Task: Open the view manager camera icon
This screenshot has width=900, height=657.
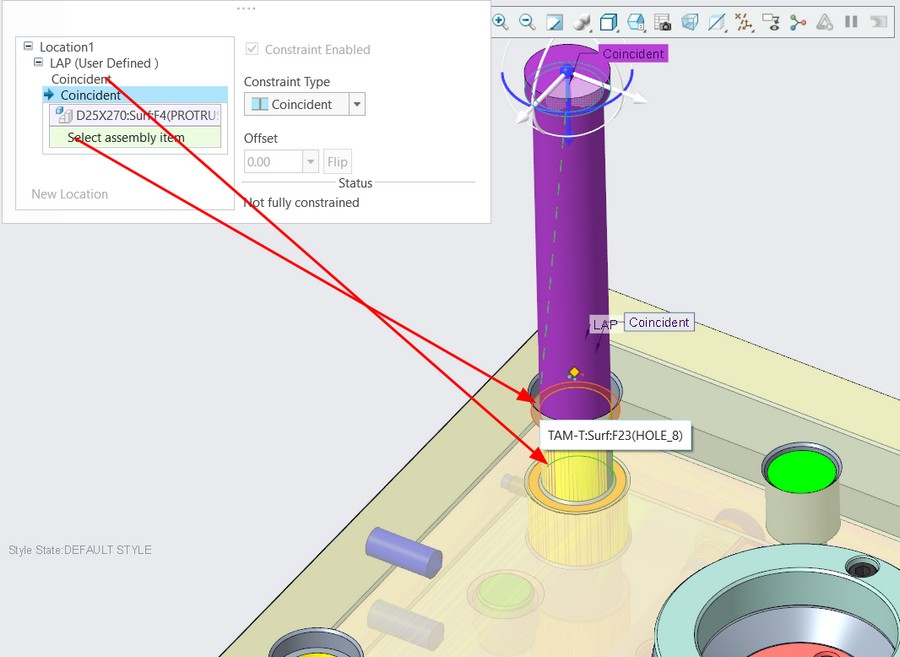Action: coord(662,22)
